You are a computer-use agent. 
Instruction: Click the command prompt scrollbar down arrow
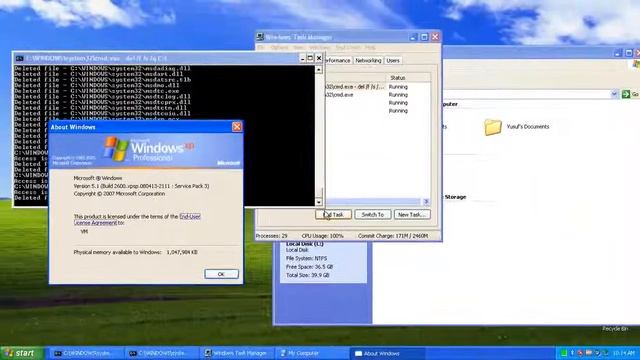319,202
